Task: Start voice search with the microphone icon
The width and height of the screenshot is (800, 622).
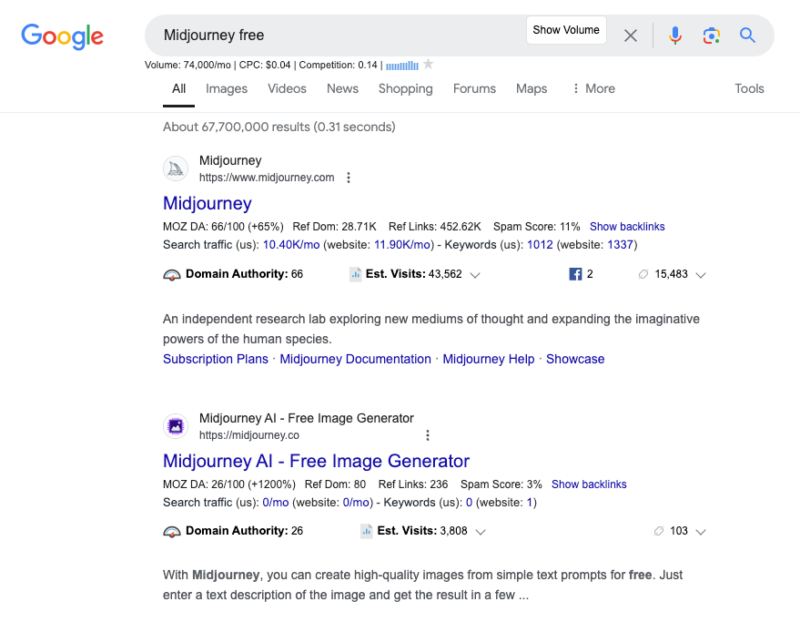Action: [675, 36]
